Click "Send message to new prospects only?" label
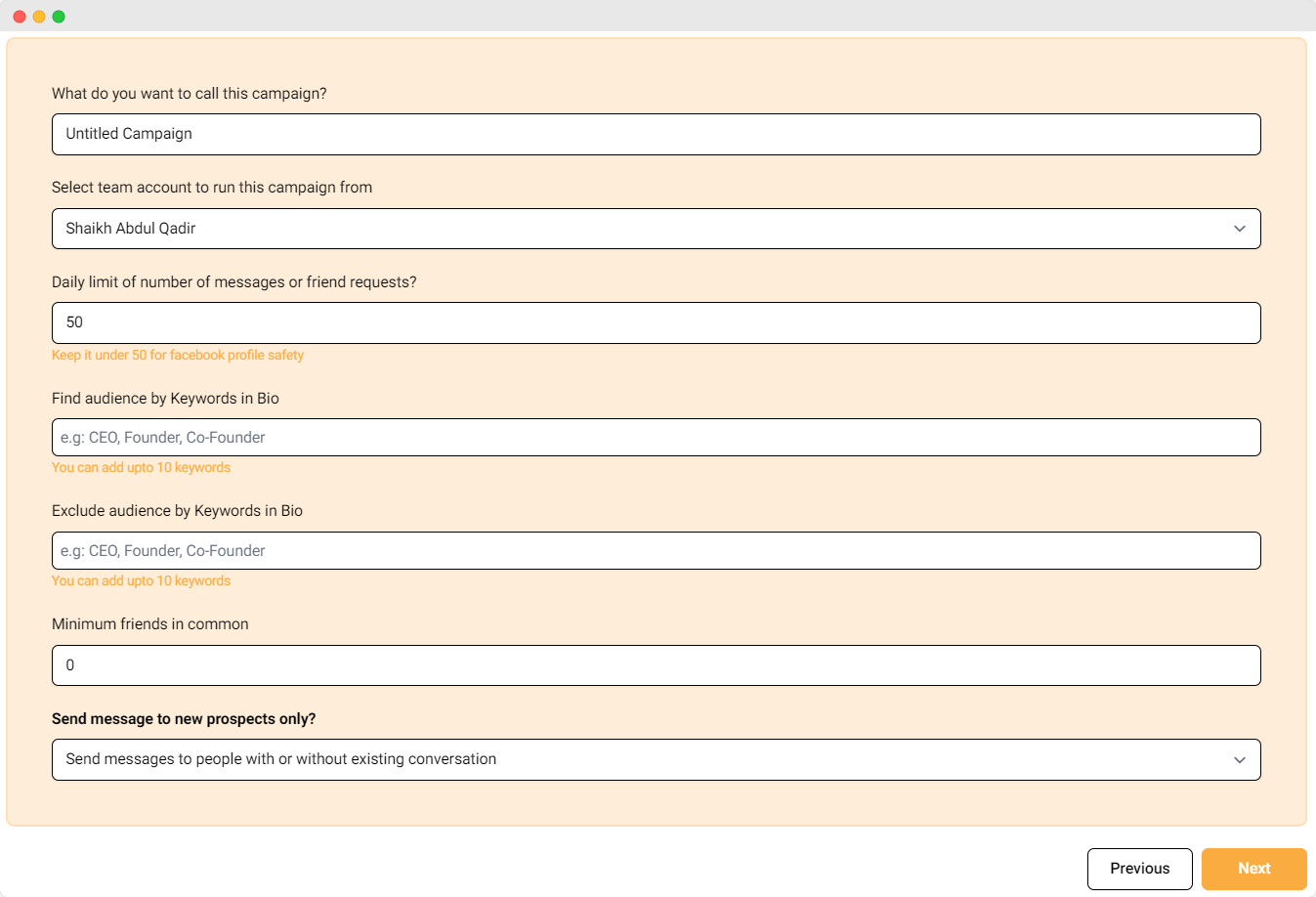 pos(184,719)
